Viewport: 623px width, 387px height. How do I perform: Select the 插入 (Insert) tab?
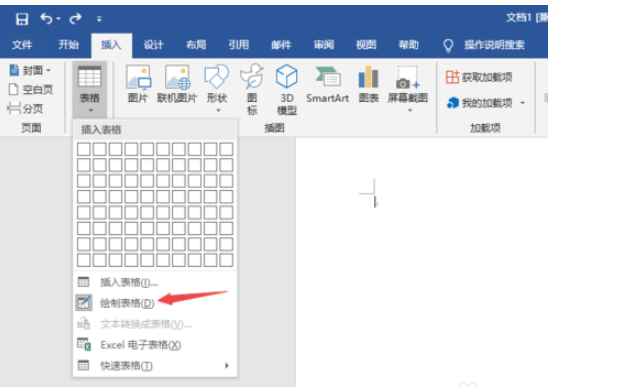pyautogui.click(x=111, y=45)
